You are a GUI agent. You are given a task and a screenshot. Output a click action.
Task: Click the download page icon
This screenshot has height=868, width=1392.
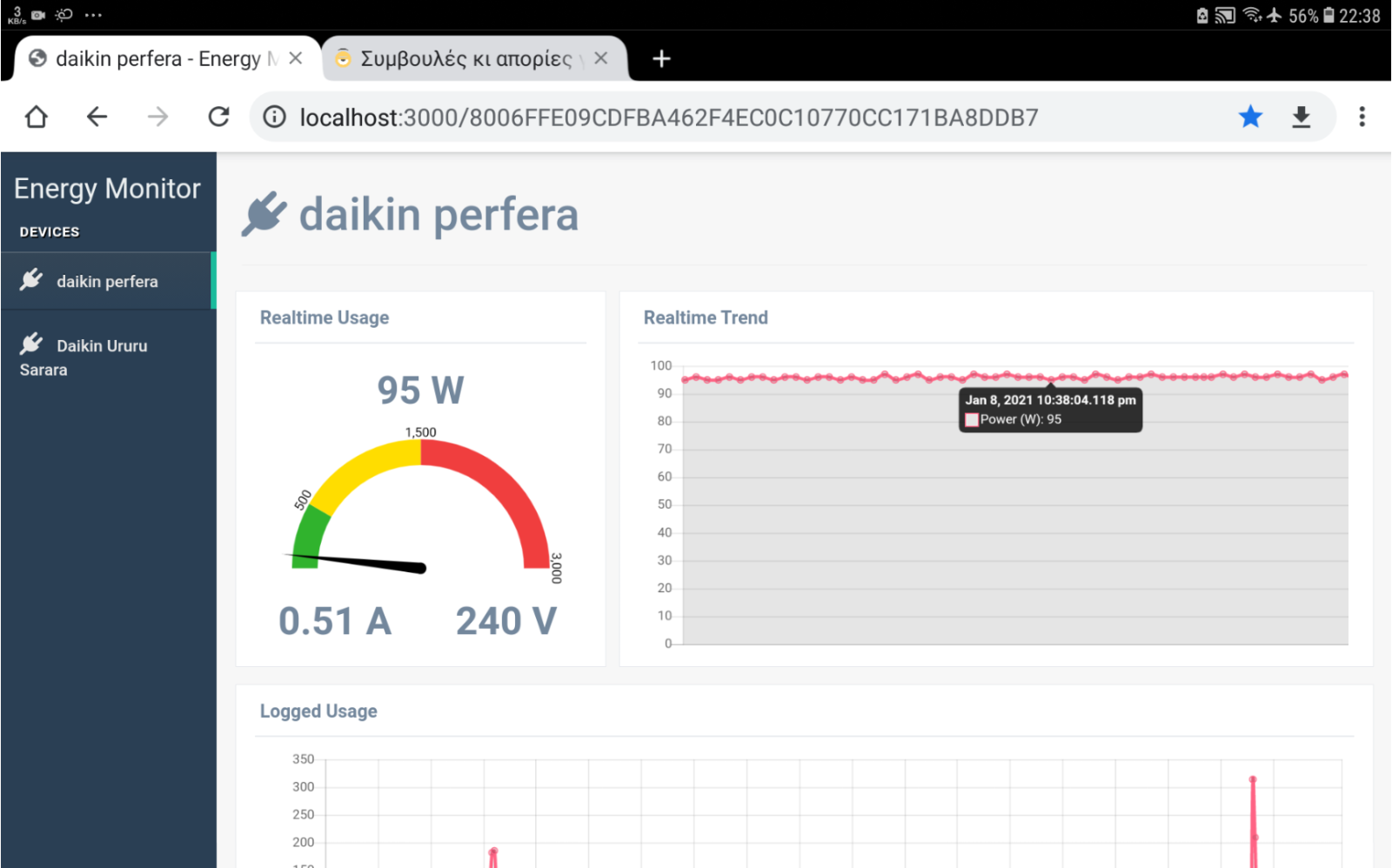[x=1301, y=117]
